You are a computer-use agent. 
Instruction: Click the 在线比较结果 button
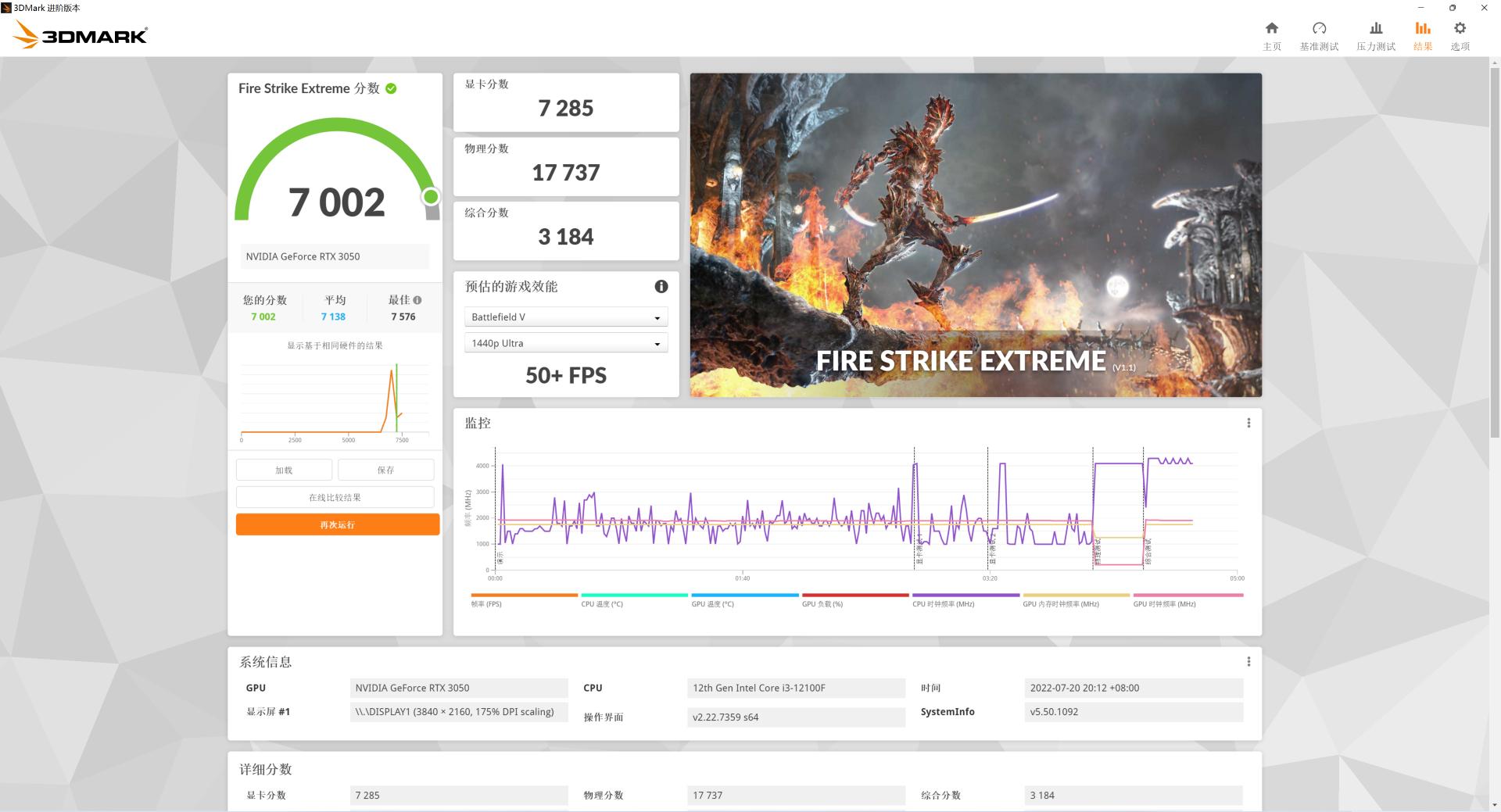pos(336,496)
